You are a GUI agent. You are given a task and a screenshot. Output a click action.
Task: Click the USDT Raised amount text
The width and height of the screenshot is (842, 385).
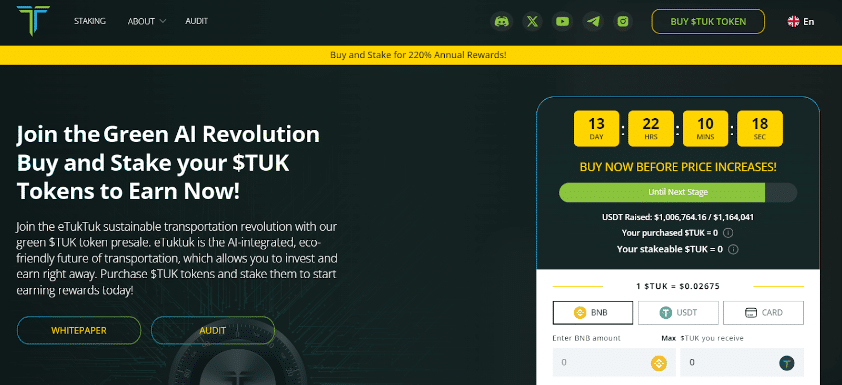click(x=678, y=217)
